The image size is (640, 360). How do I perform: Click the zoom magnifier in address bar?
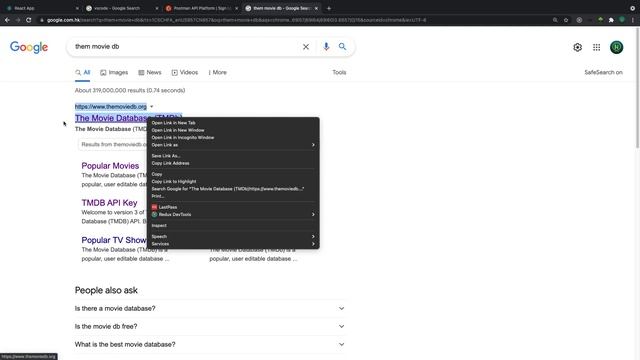555,20
